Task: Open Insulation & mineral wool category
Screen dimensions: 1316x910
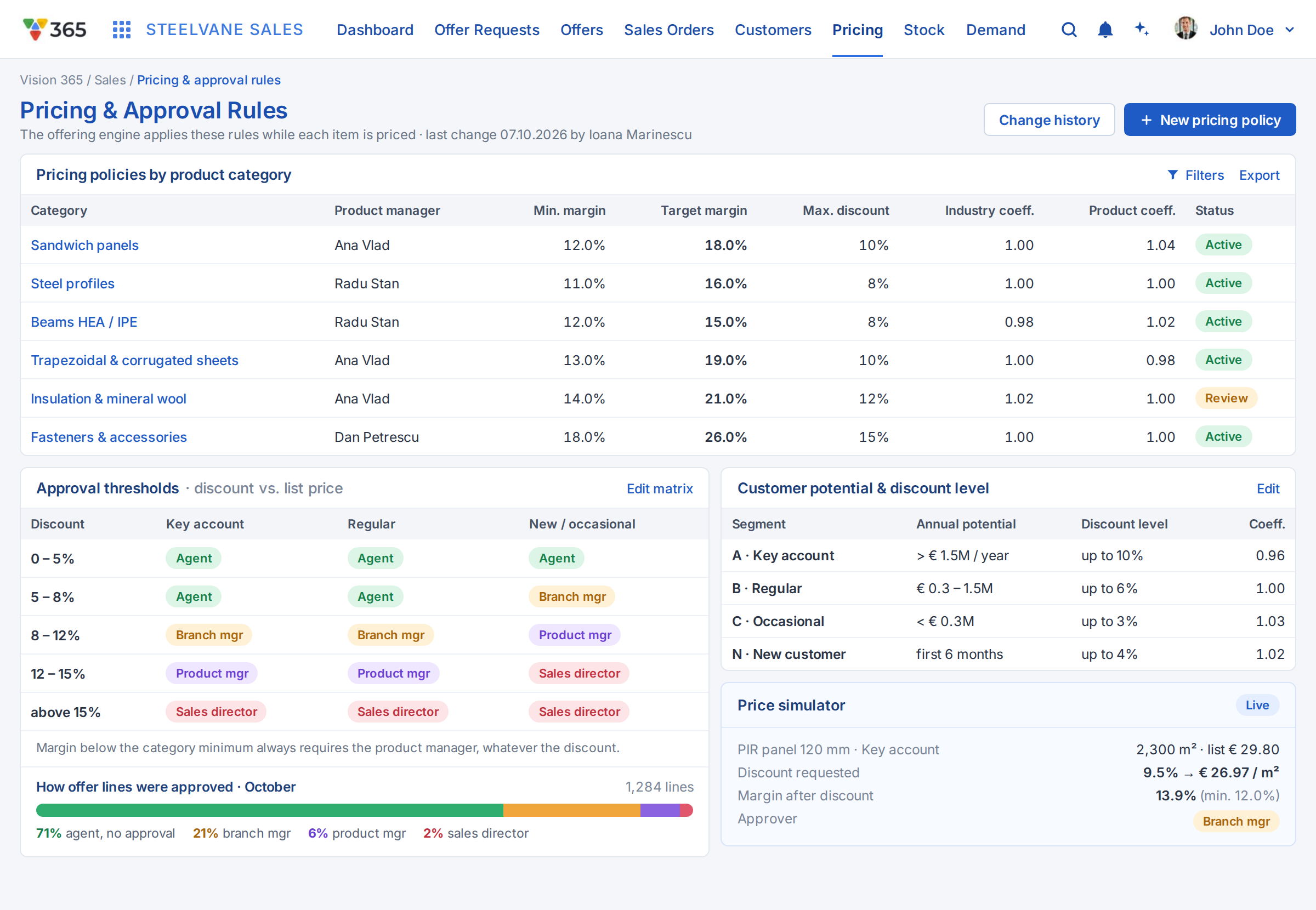Action: coord(109,399)
